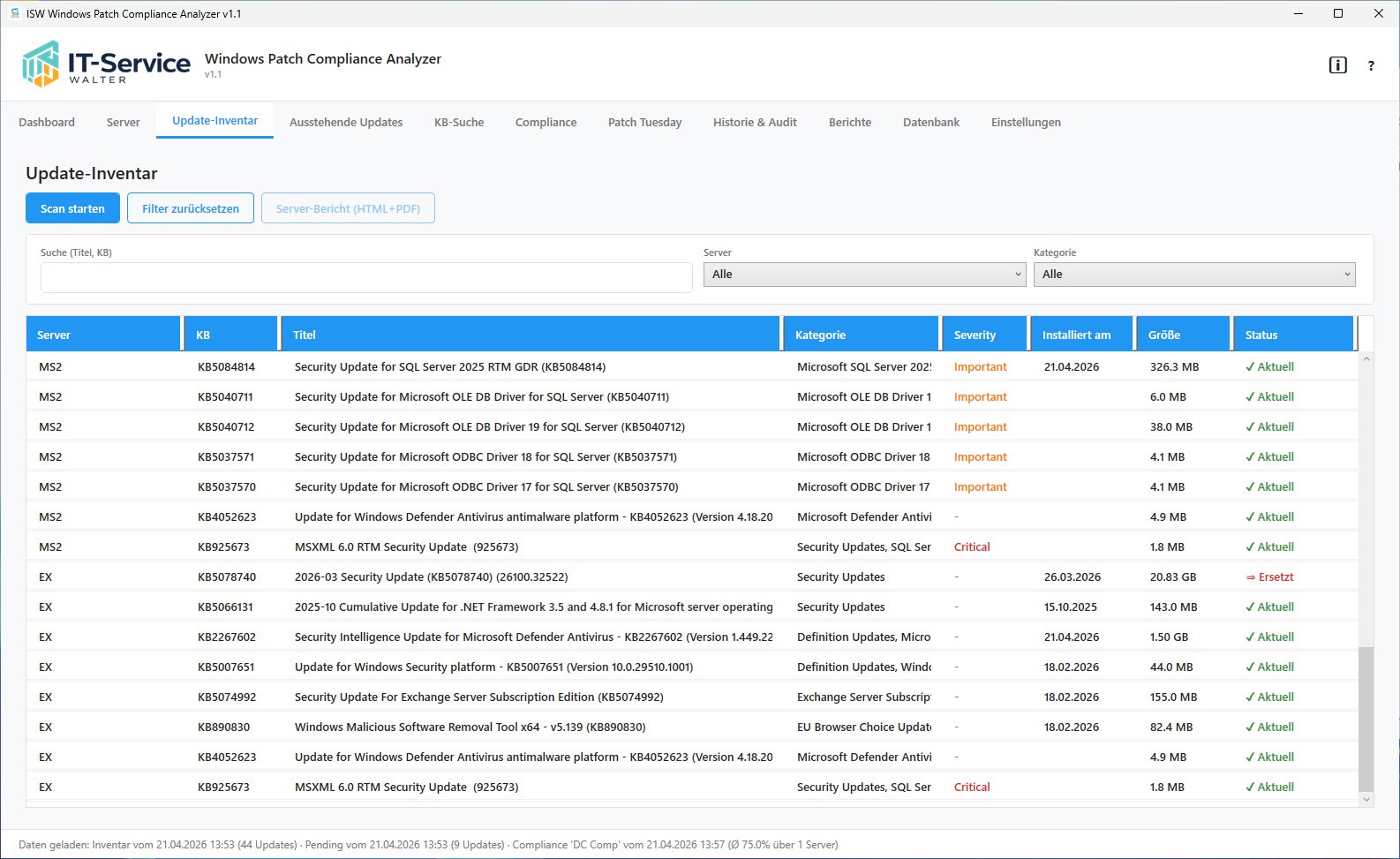The width and height of the screenshot is (1400, 859).
Task: Open help via question mark icon
Action: (x=1371, y=65)
